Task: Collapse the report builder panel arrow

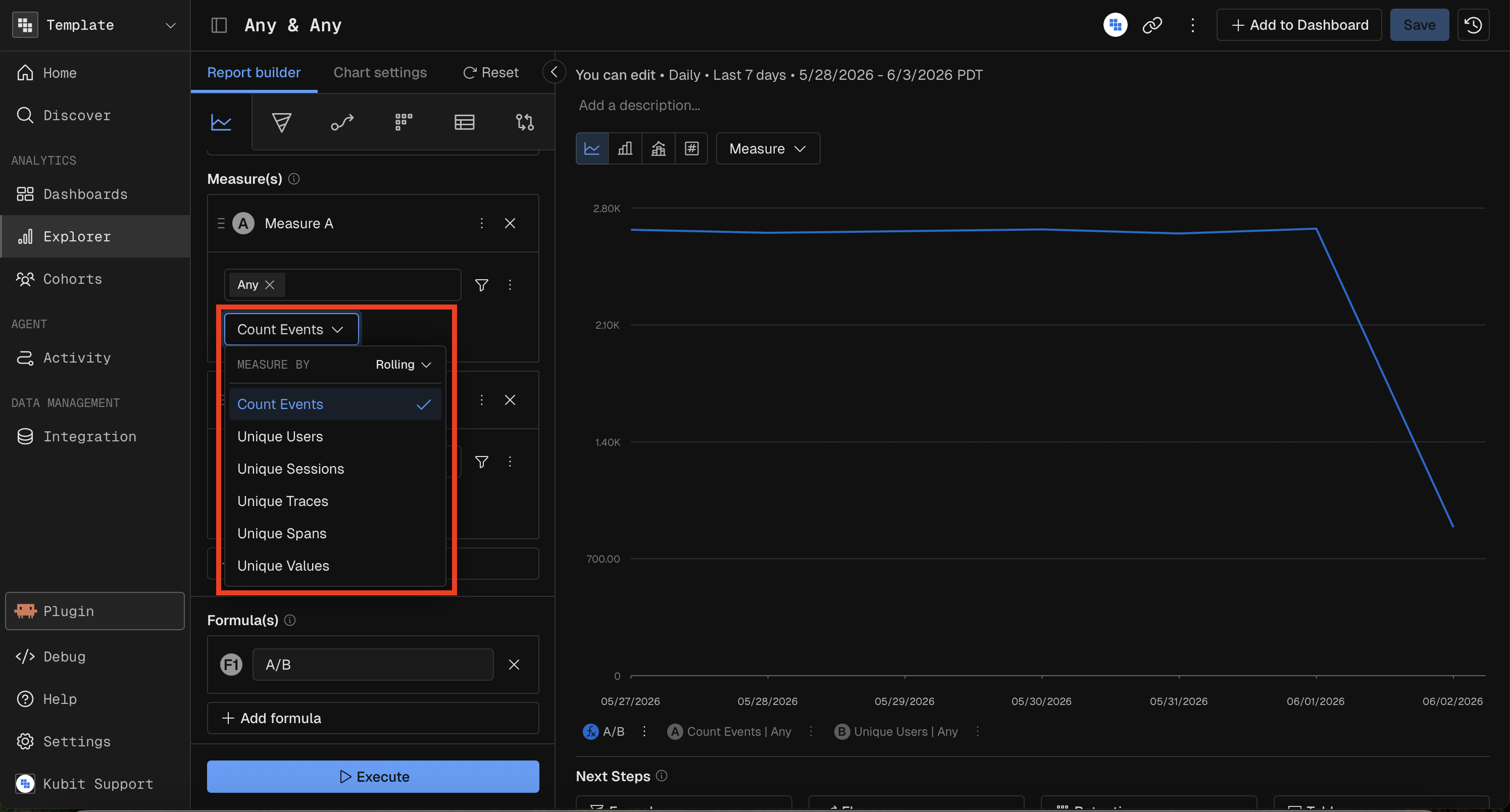Action: pos(554,72)
